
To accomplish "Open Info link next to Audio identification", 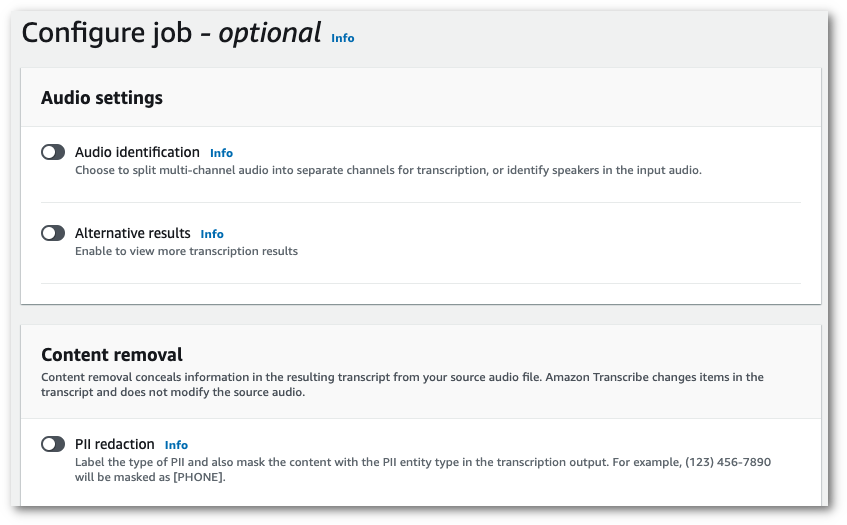I will tap(221, 153).
